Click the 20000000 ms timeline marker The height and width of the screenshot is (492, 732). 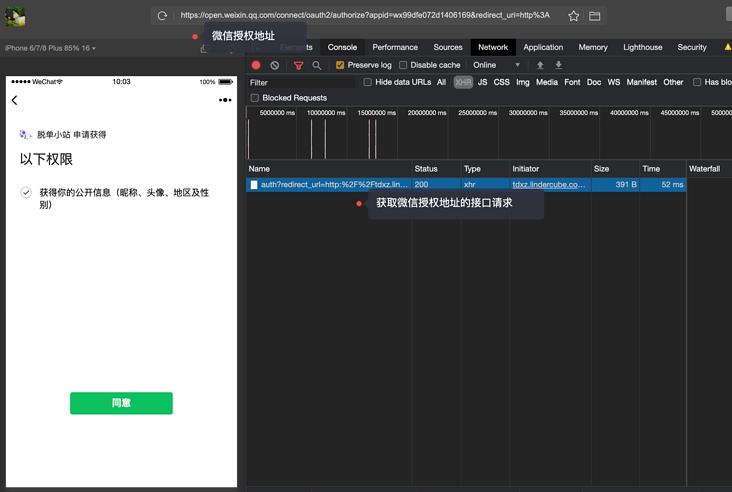tap(427, 113)
